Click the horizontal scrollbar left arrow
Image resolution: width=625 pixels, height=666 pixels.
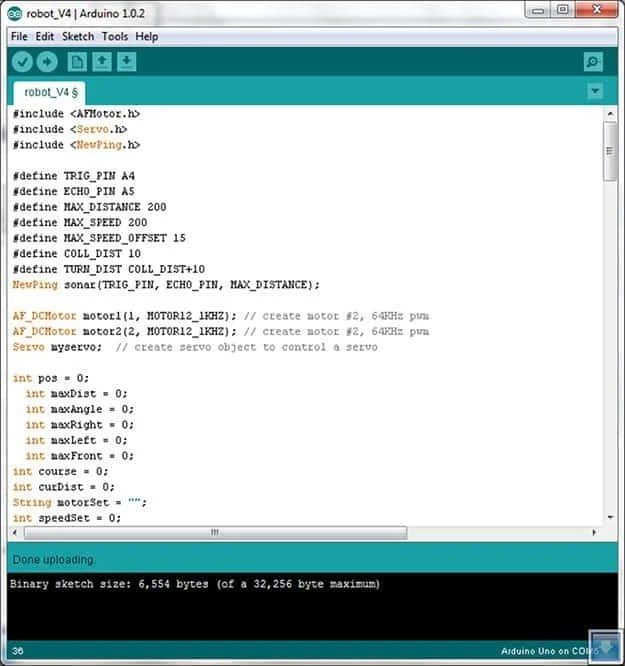tap(15, 532)
